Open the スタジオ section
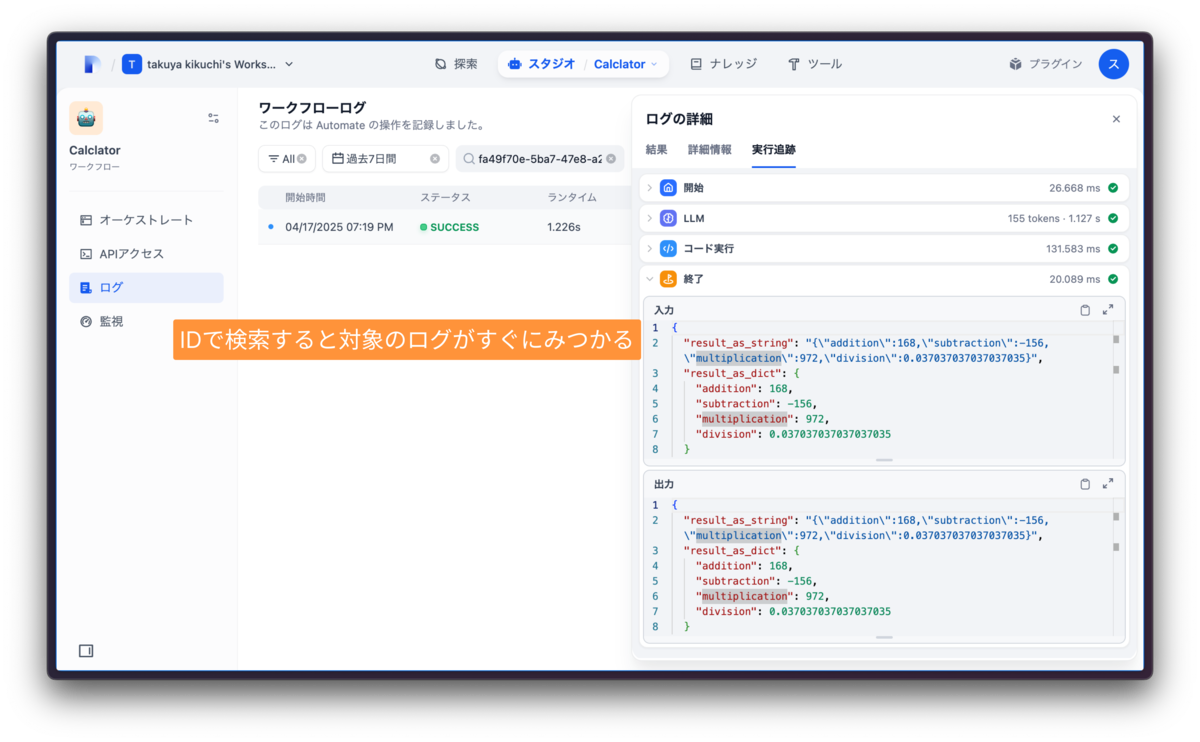The width and height of the screenshot is (1200, 742). (x=541, y=64)
